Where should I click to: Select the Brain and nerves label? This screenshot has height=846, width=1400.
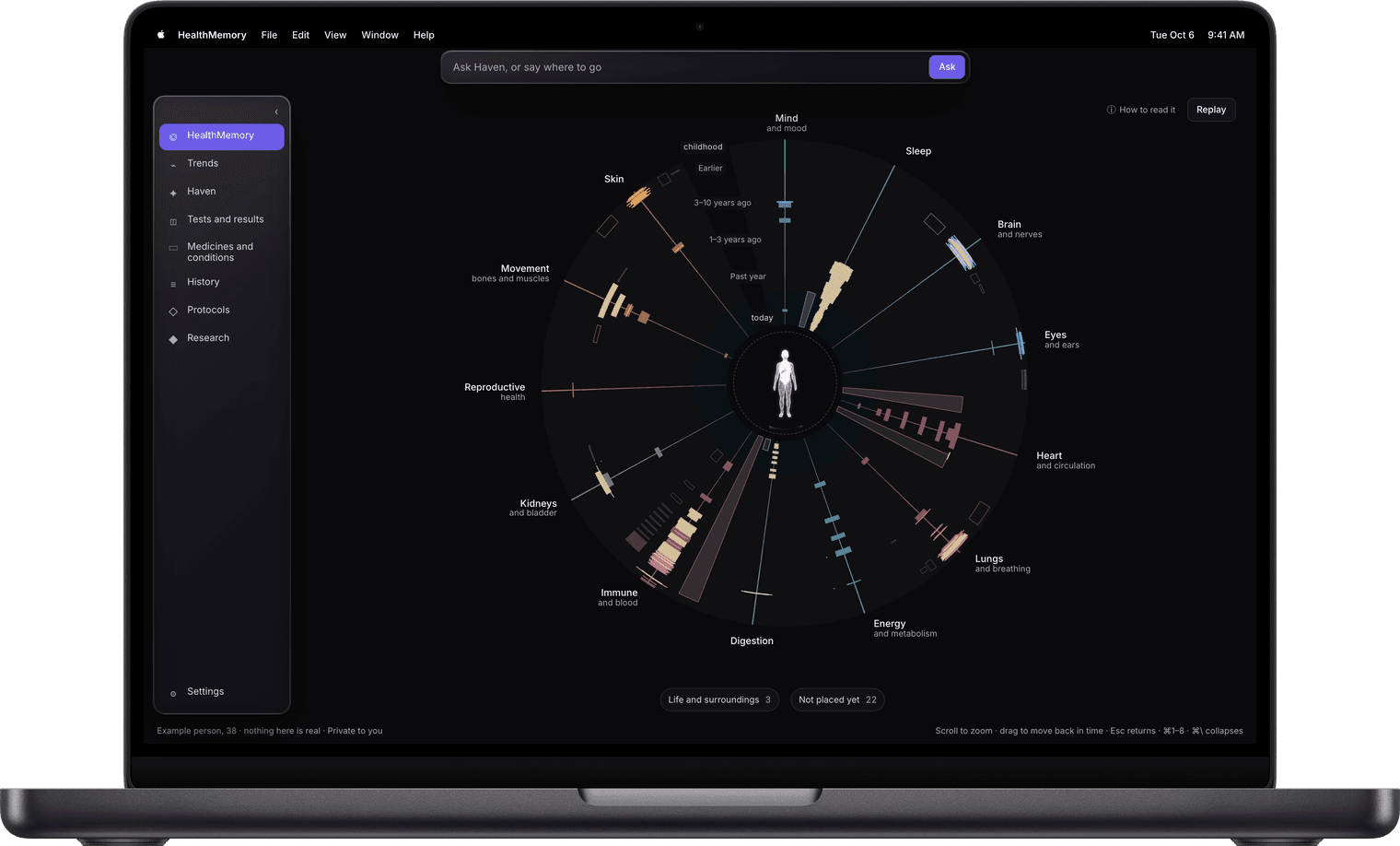click(x=1020, y=229)
